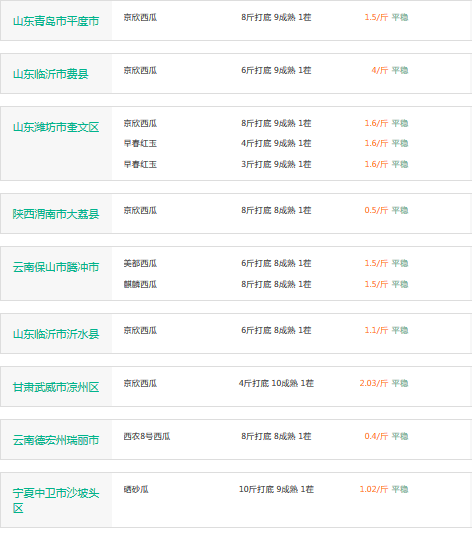Open the 甘肃武威市凉州区 region link
This screenshot has height=533, width=472.
56,387
